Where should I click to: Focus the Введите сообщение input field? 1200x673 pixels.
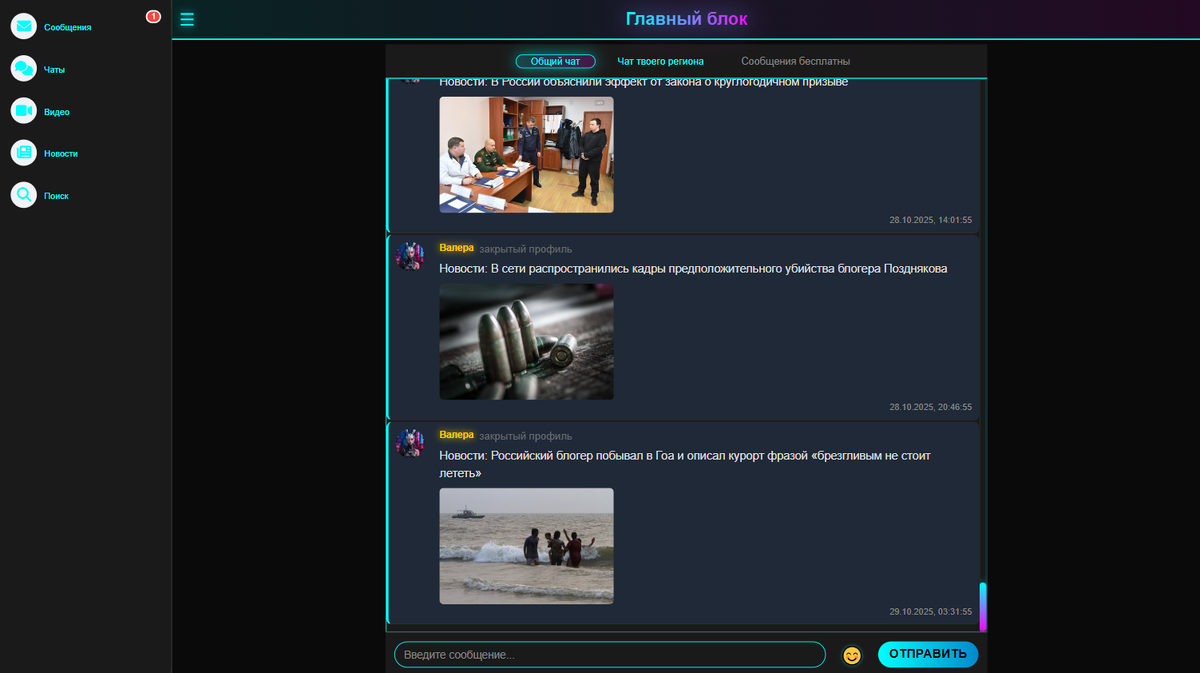click(610, 655)
